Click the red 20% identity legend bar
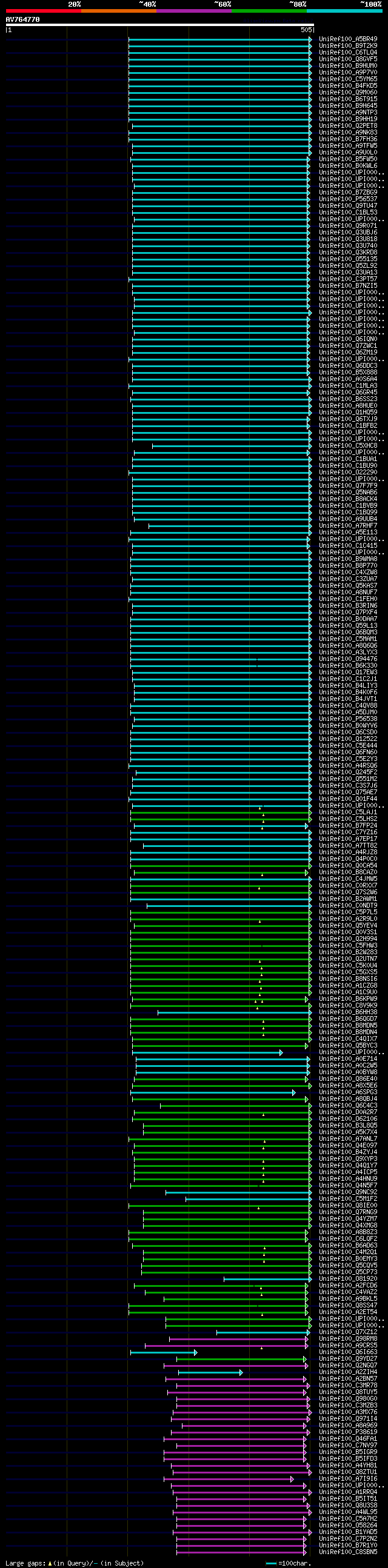388x1568 pixels. 43,11
